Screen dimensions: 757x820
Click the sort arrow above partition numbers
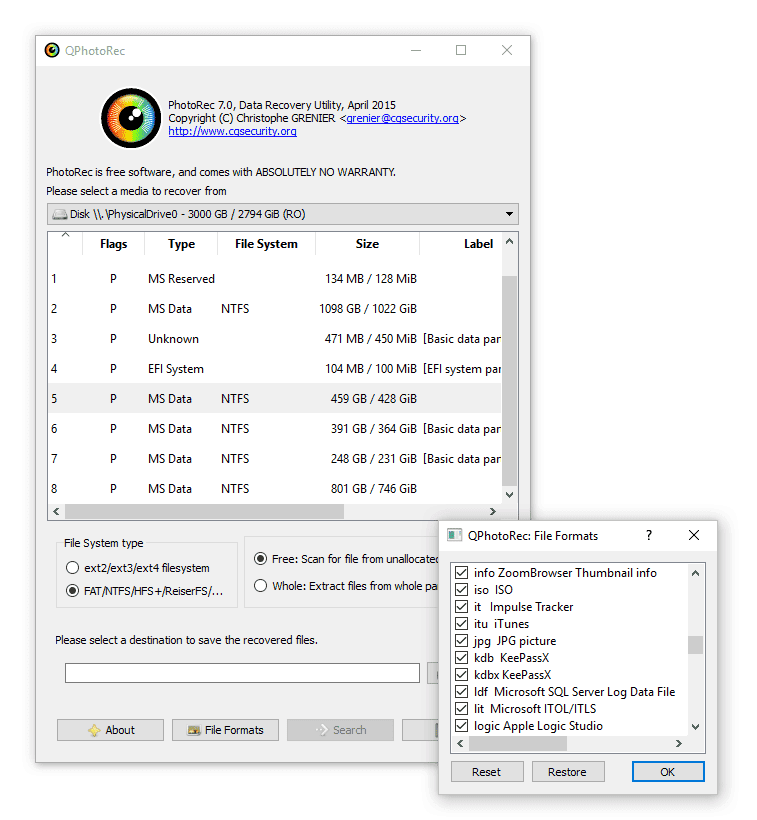66,236
